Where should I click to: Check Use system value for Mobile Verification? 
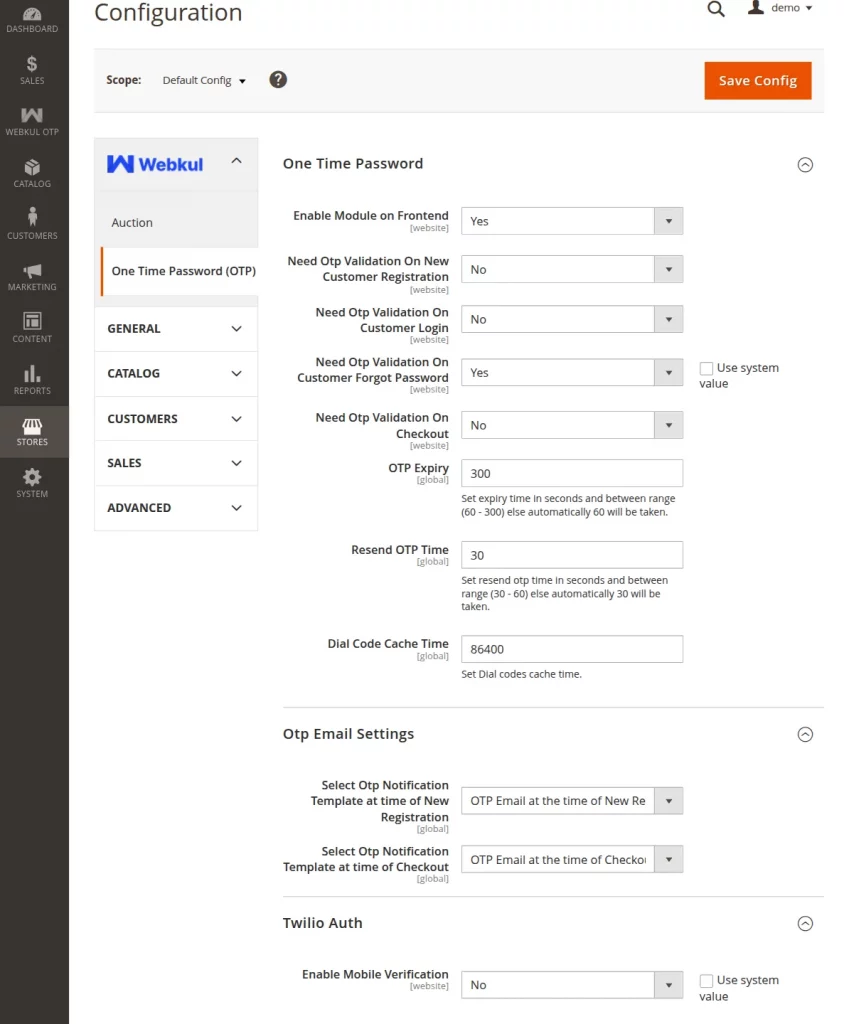706,980
